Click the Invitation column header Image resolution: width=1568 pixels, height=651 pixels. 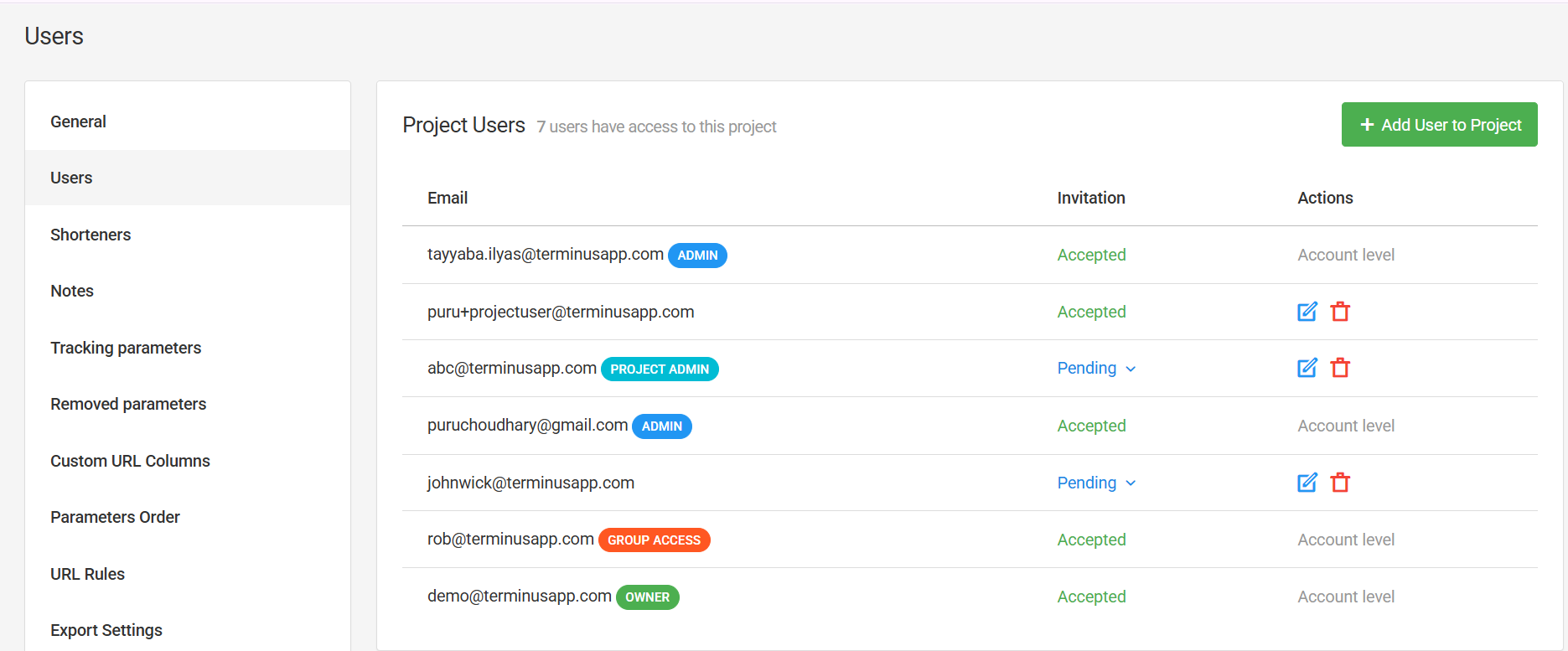(1091, 198)
